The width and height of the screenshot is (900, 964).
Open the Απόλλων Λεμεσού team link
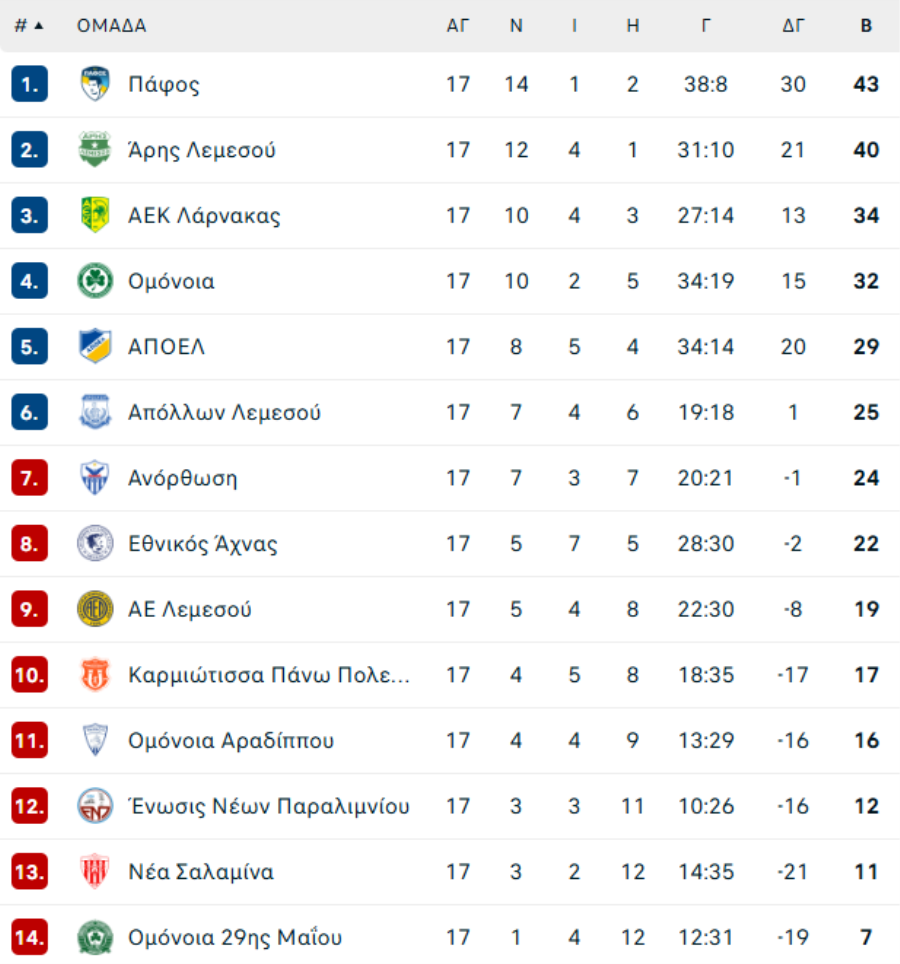(x=224, y=413)
